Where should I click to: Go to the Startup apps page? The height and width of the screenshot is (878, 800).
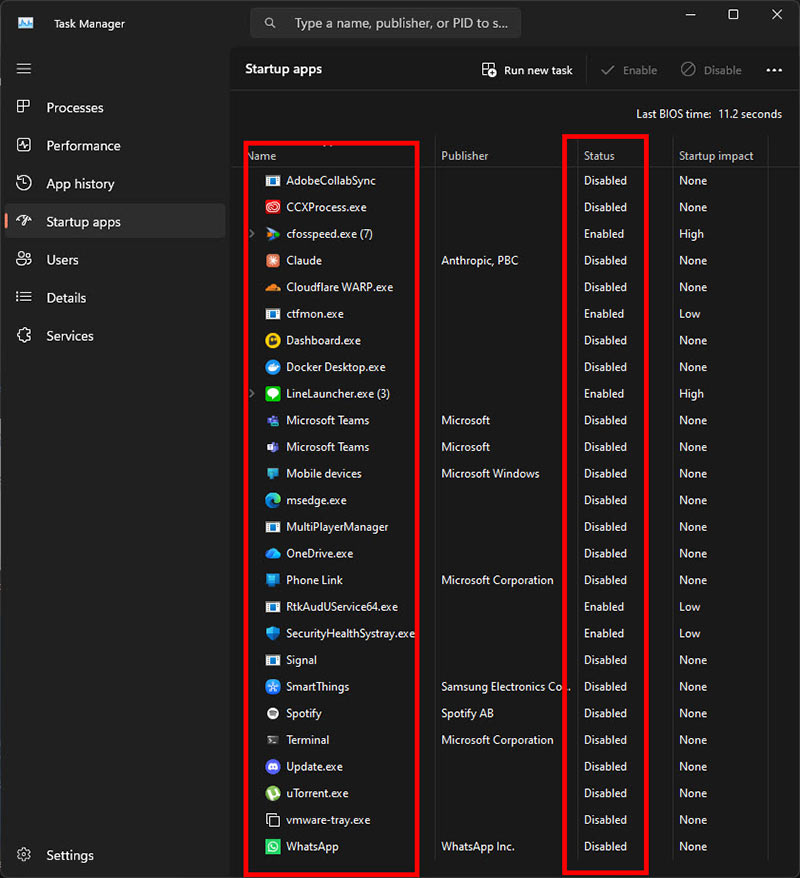[115, 222]
